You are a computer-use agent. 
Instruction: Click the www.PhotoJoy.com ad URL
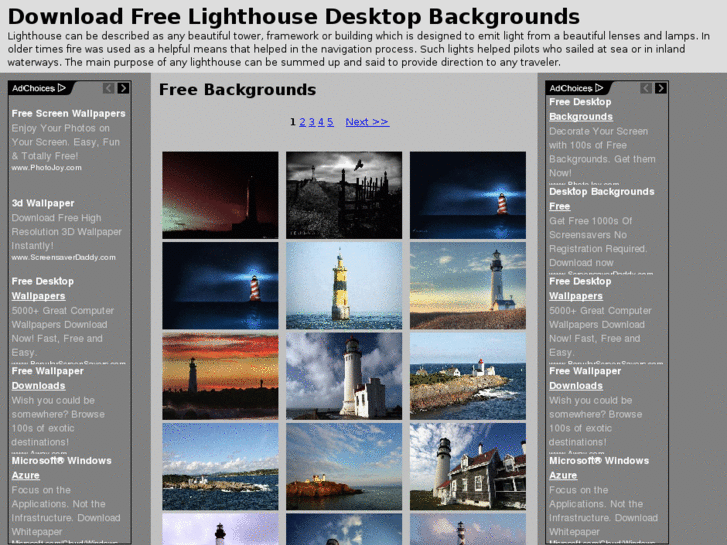pos(46,168)
